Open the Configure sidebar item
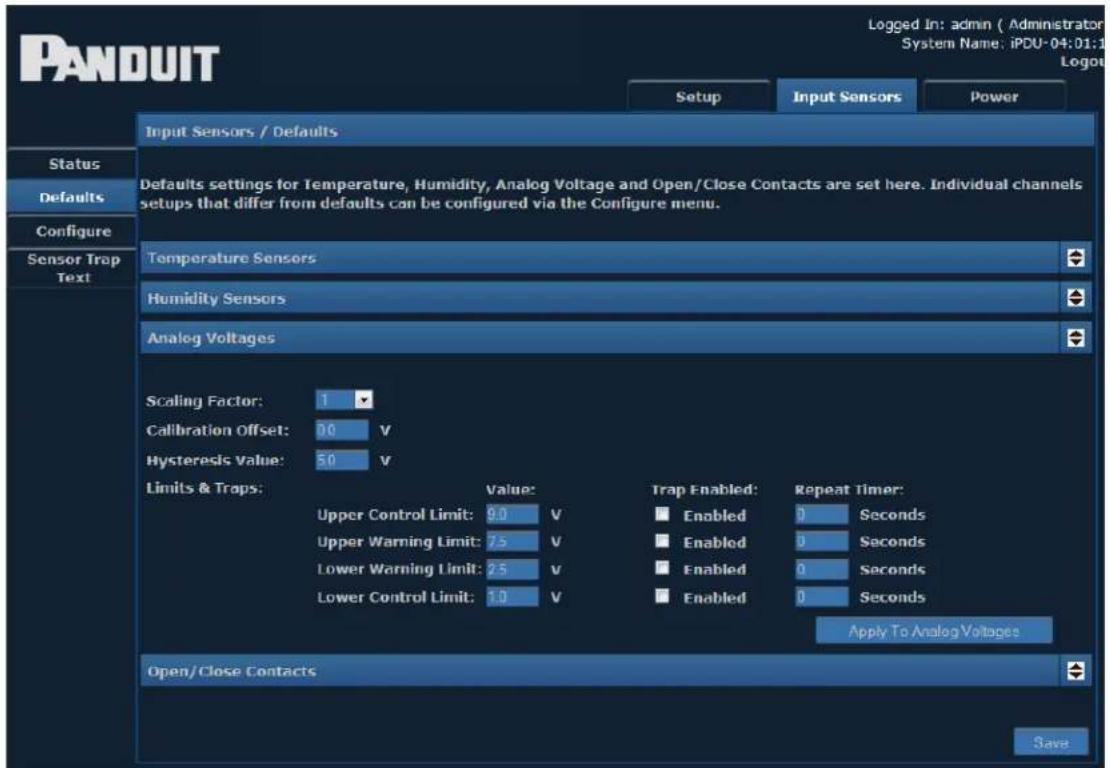This screenshot has width=1110, height=768. point(73,231)
